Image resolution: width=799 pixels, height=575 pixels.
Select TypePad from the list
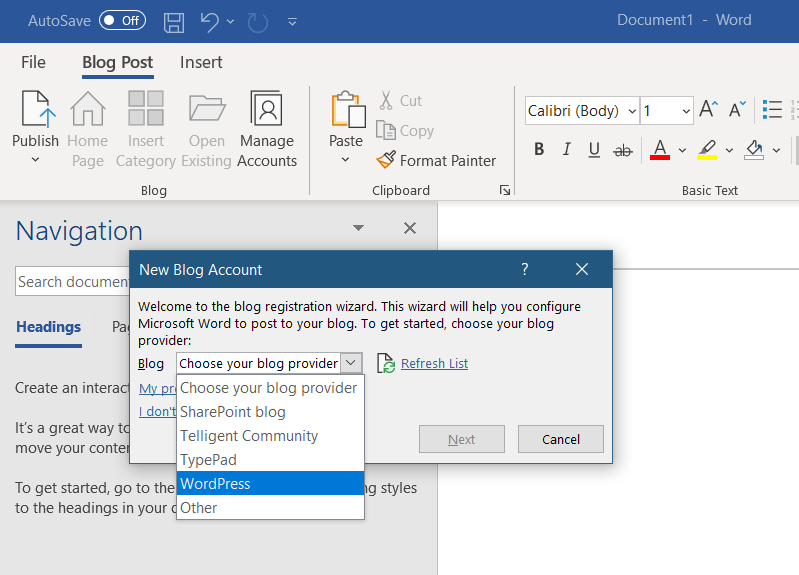click(270, 460)
